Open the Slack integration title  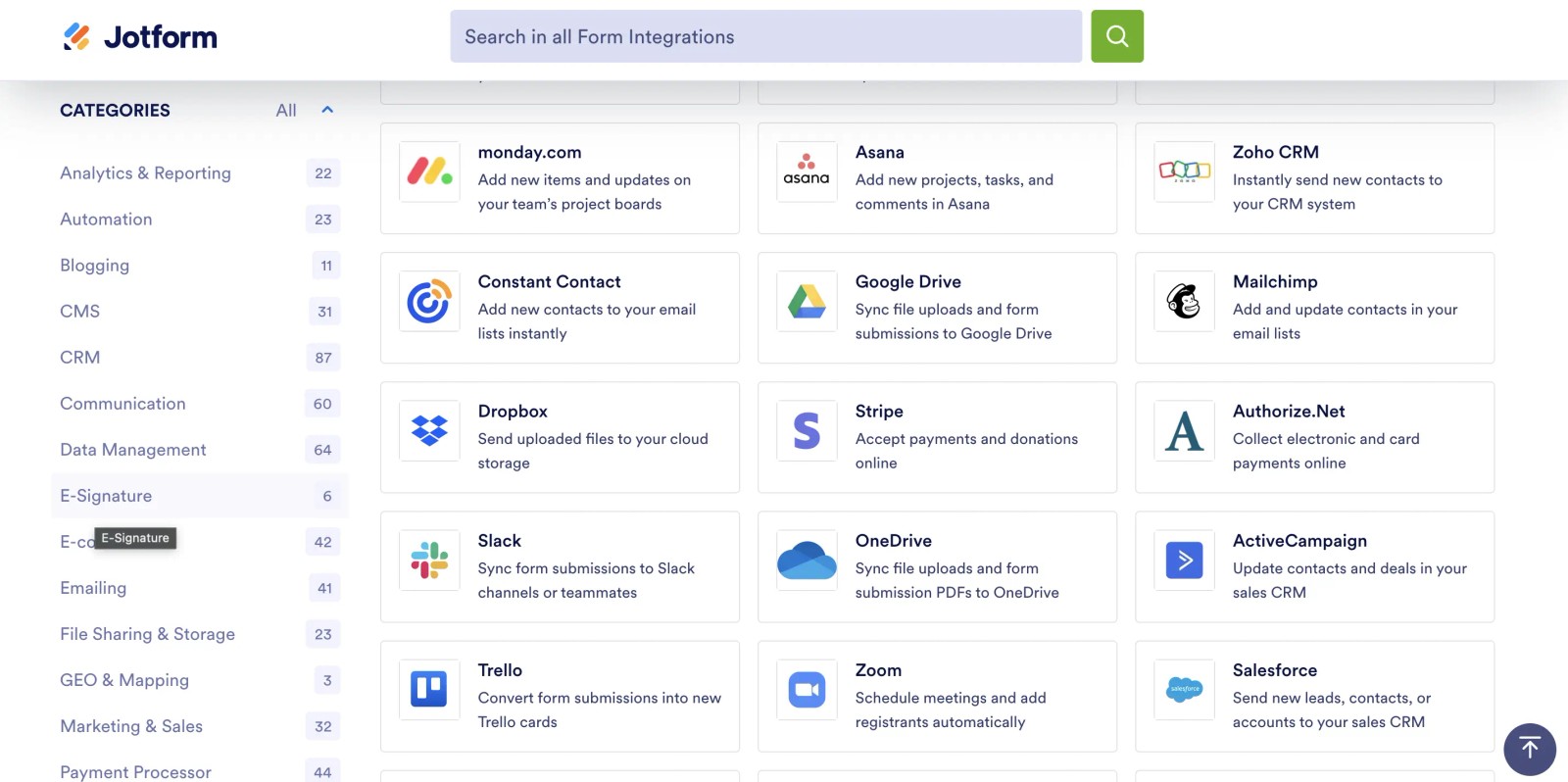[499, 540]
